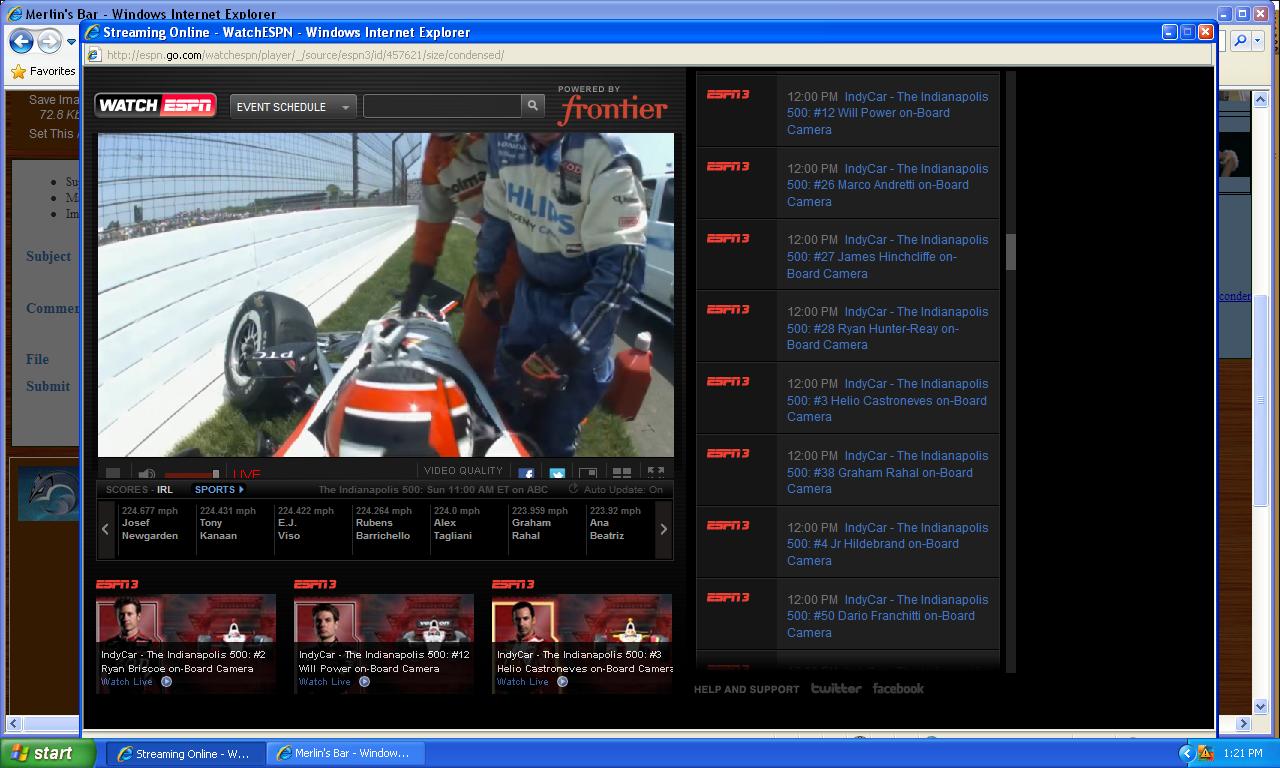Open #26 Marco Andretti on-board camera
Viewport: 1280px width, 768px height.
887,185
